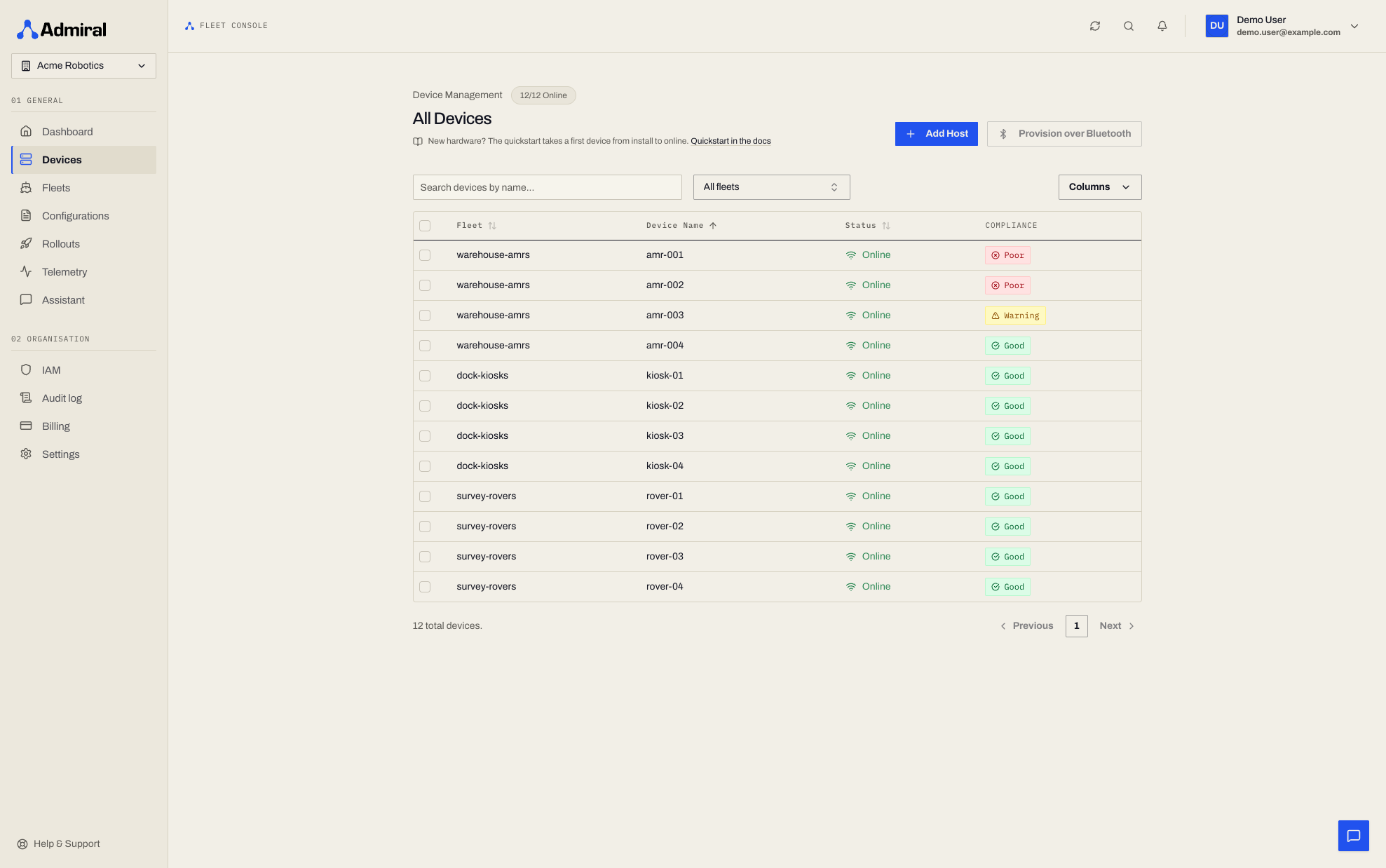Viewport: 1386px width, 868px height.
Task: Click the wifi icon in amr-001 row
Action: point(851,255)
